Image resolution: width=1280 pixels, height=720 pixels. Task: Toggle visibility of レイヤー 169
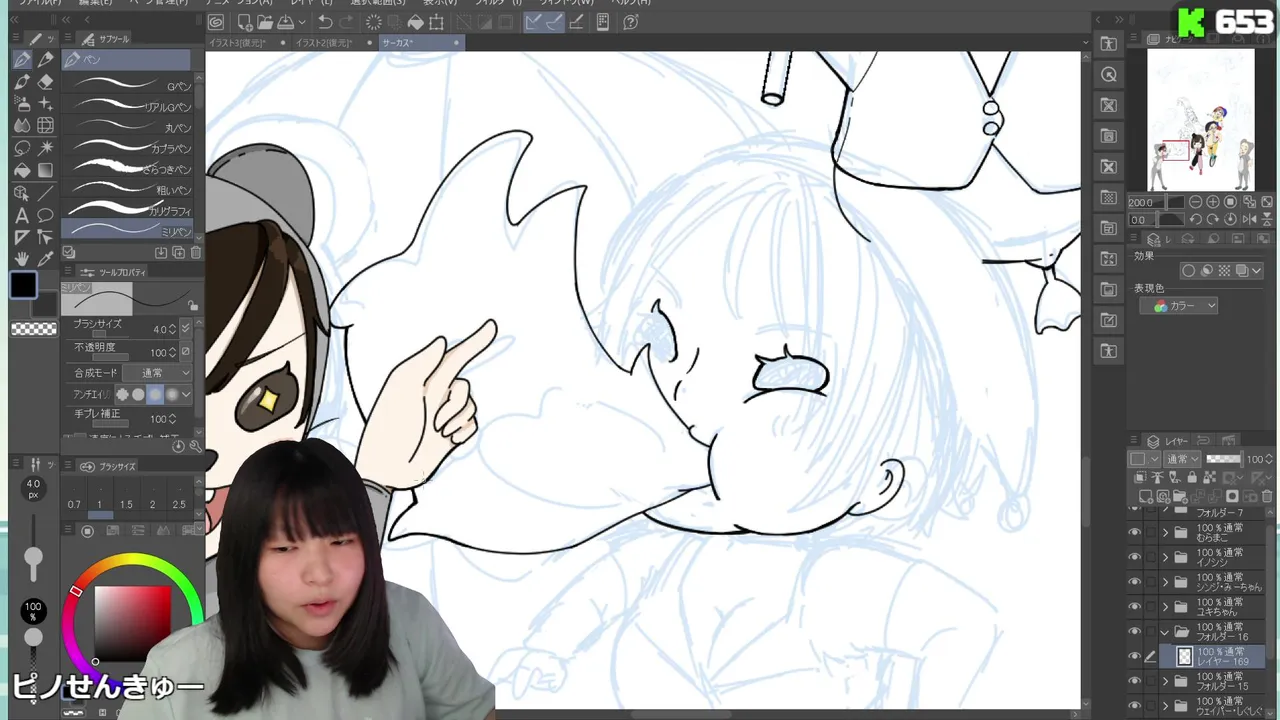1134,656
